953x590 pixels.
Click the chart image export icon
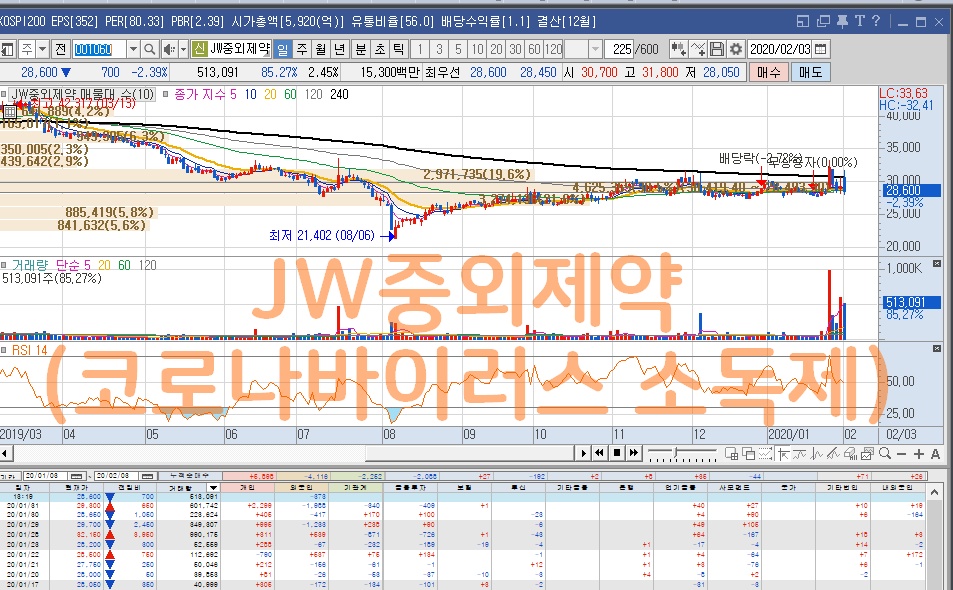pos(867,453)
